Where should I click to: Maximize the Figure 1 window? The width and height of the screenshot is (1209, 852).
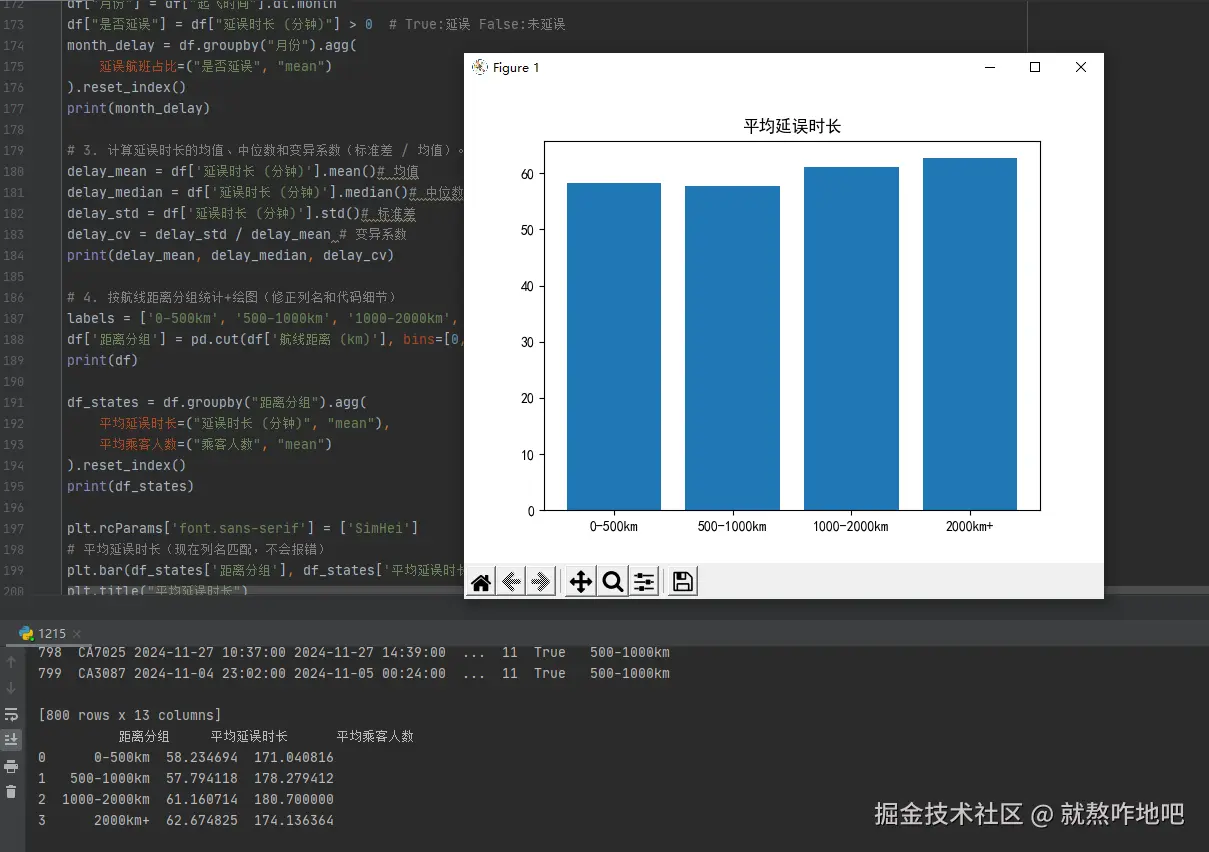pyautogui.click(x=1035, y=67)
